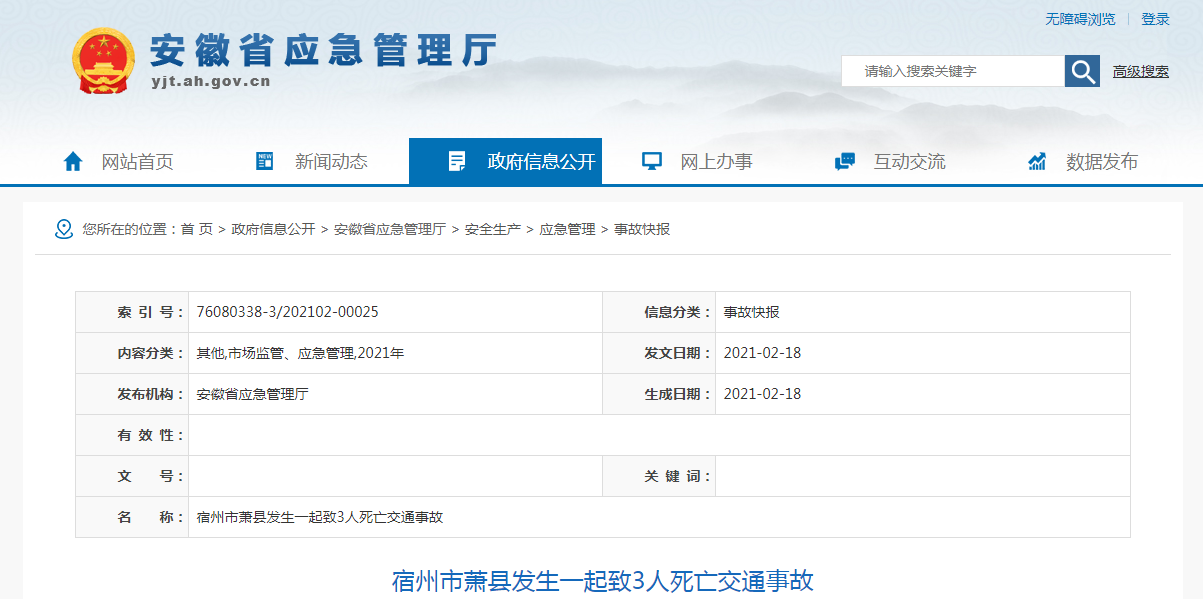Click content category 其他,市场监管、应急管理,2021年
This screenshot has width=1203, height=599.
click(300, 353)
